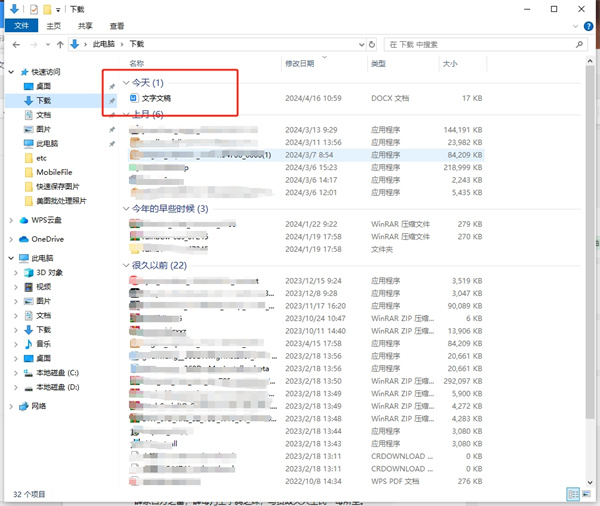Click the Back navigation arrow
600x506 pixels.
point(16,45)
